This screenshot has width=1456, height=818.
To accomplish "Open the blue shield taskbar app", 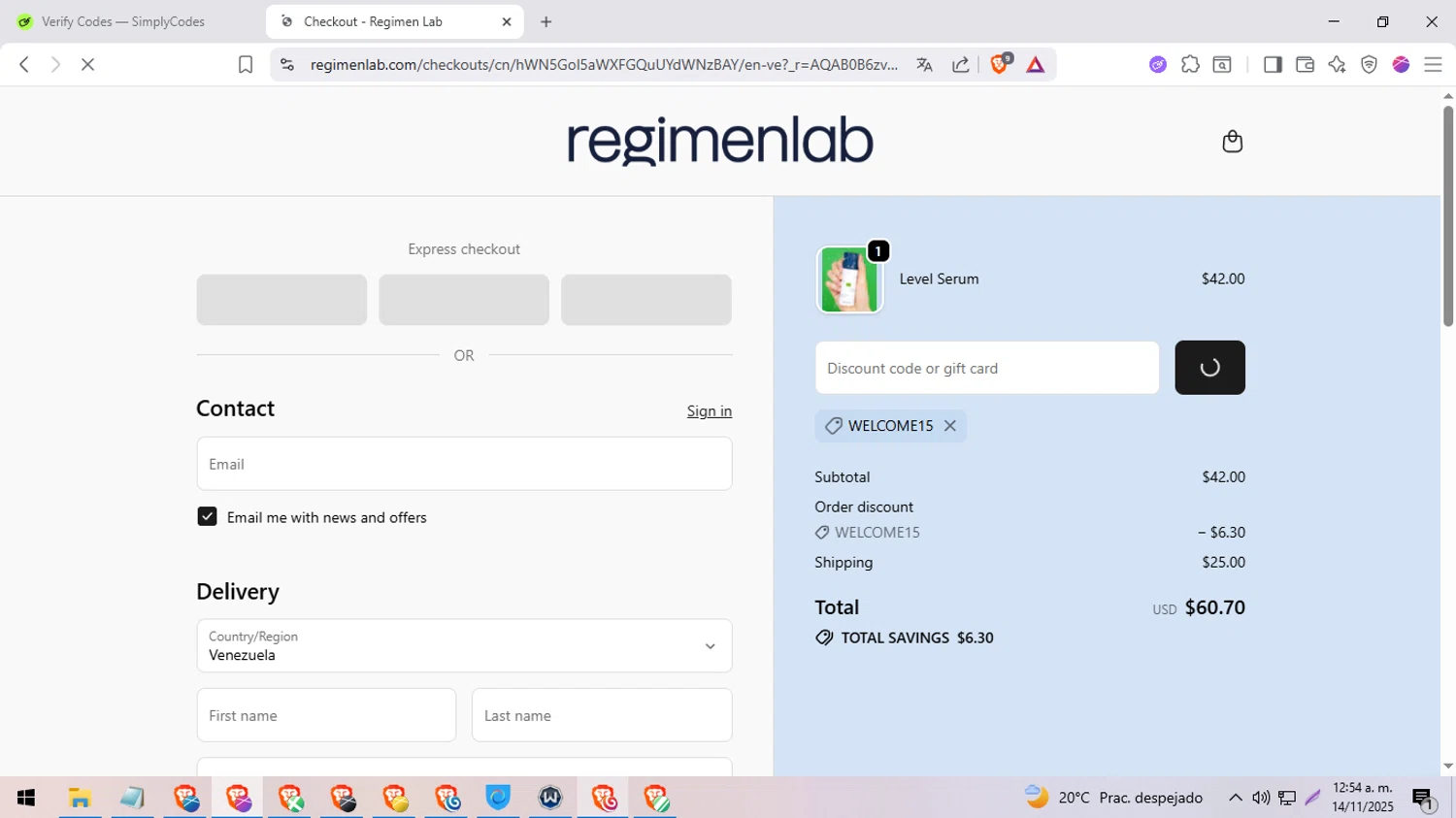I will tap(498, 798).
